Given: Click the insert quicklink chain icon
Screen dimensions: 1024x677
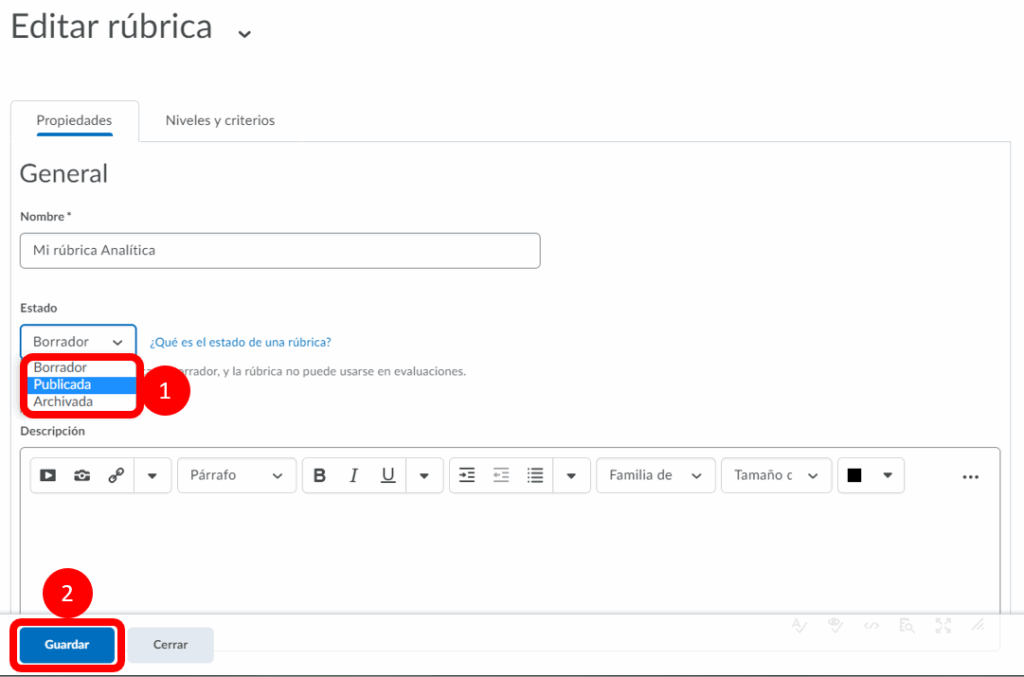Looking at the screenshot, I should tap(116, 476).
